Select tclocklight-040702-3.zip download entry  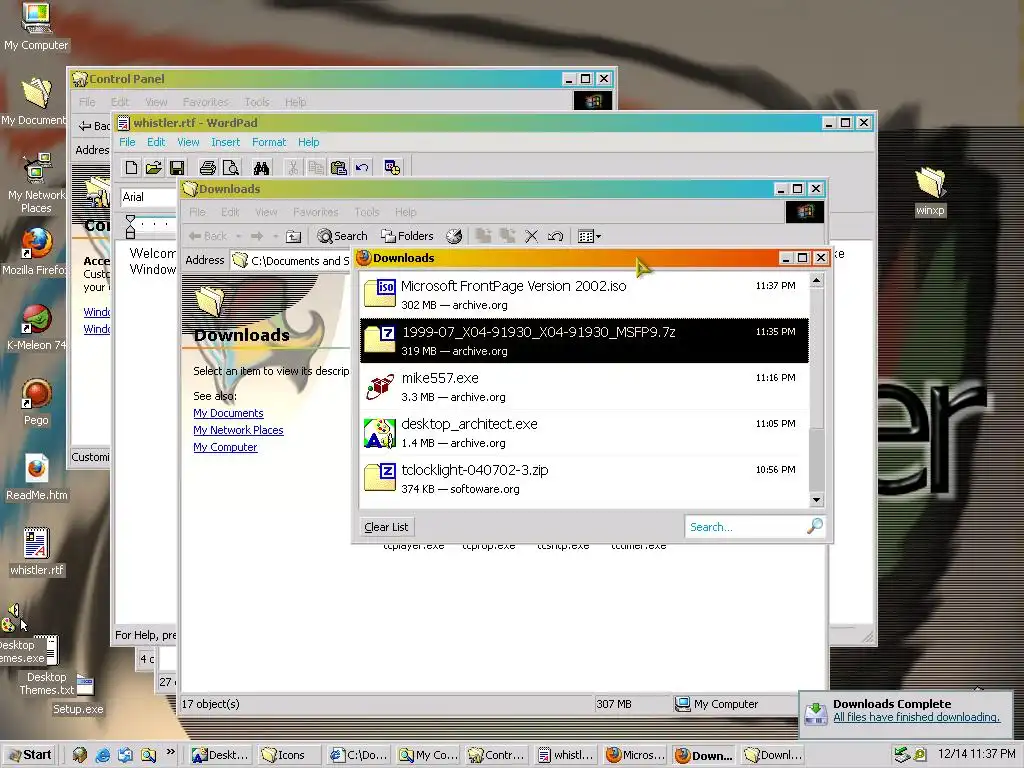tap(584, 479)
